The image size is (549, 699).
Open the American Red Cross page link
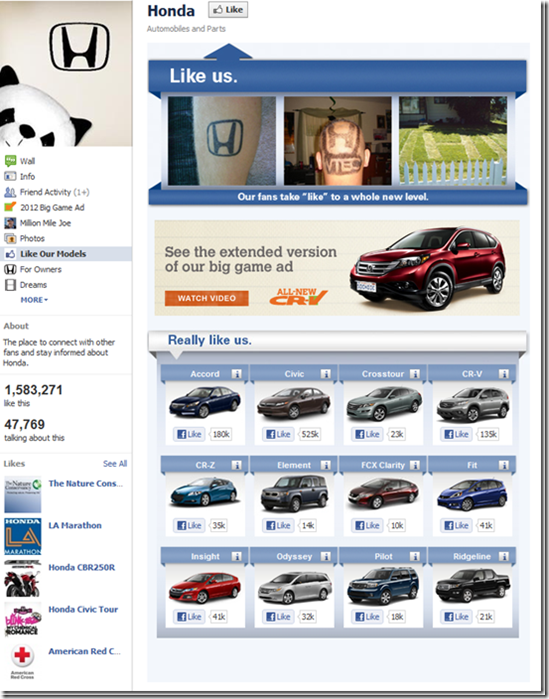pyautogui.click(x=84, y=651)
